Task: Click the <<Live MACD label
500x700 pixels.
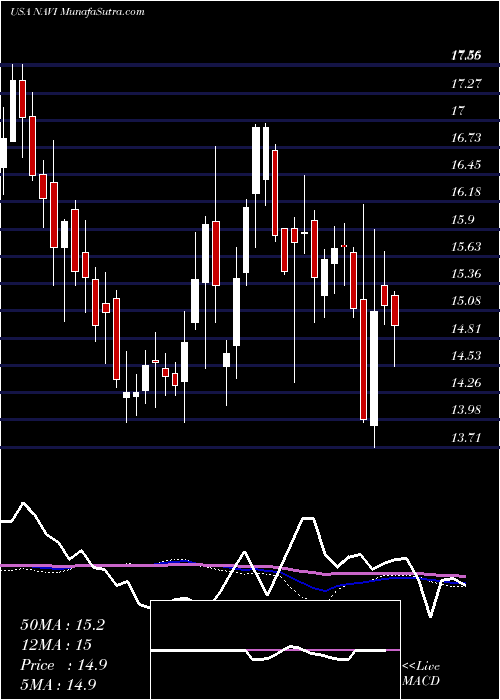Action: (x=421, y=674)
